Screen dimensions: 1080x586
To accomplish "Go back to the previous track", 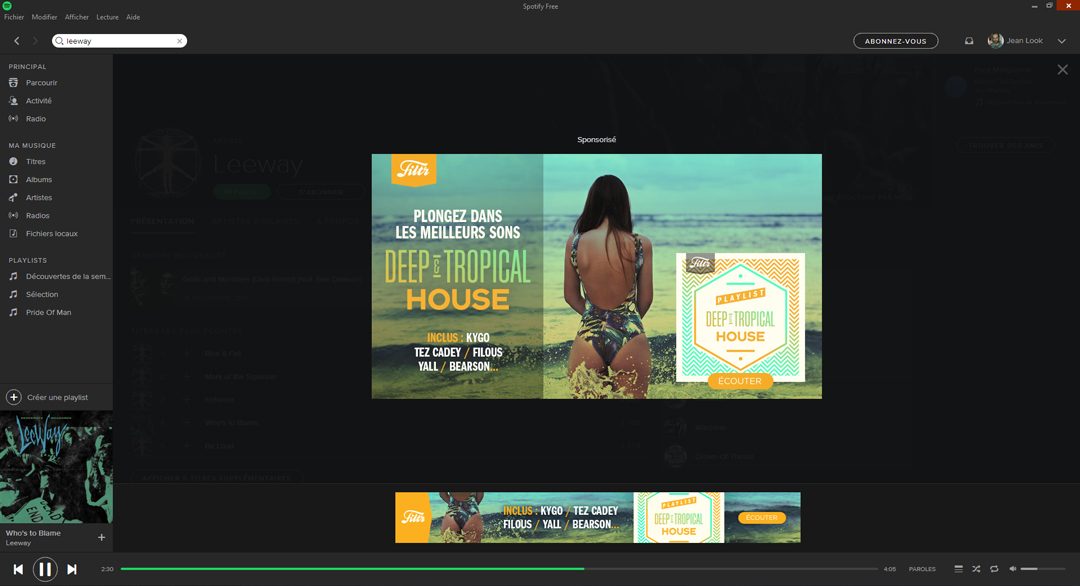I will coord(18,569).
